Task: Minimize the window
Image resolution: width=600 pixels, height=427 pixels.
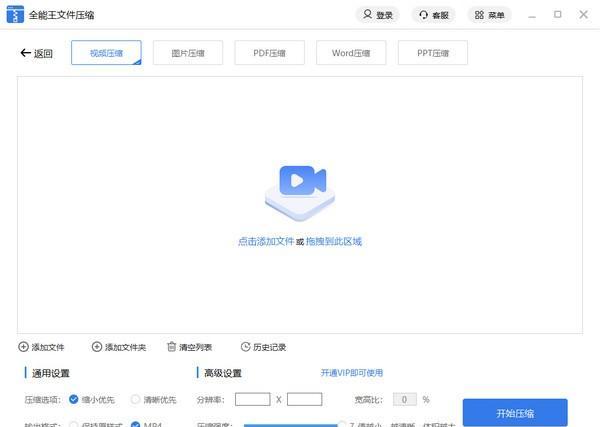Action: pyautogui.click(x=532, y=15)
